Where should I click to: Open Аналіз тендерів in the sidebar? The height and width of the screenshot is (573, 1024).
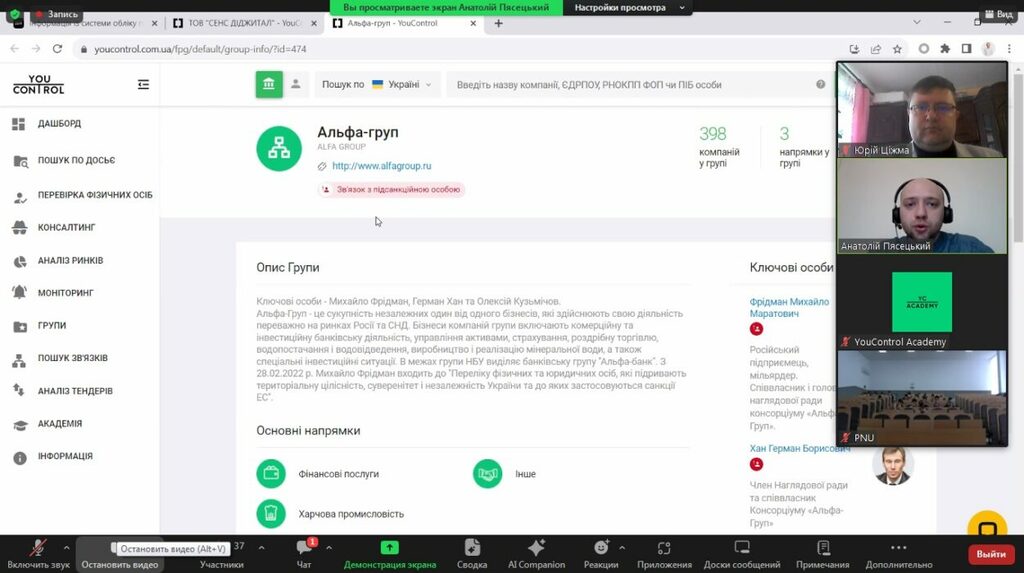tap(75, 391)
